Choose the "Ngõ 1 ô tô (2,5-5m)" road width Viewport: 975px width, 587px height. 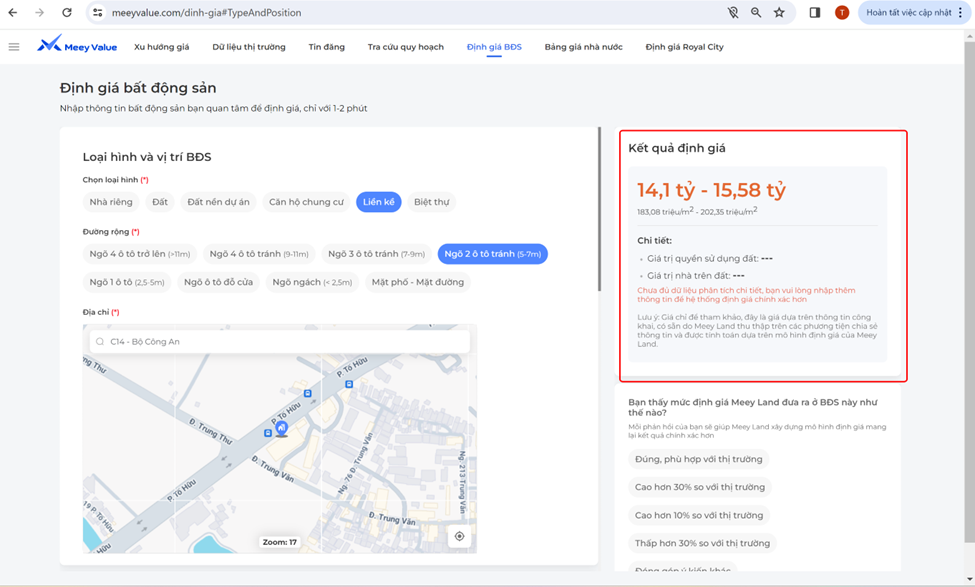pyautogui.click(x=129, y=281)
